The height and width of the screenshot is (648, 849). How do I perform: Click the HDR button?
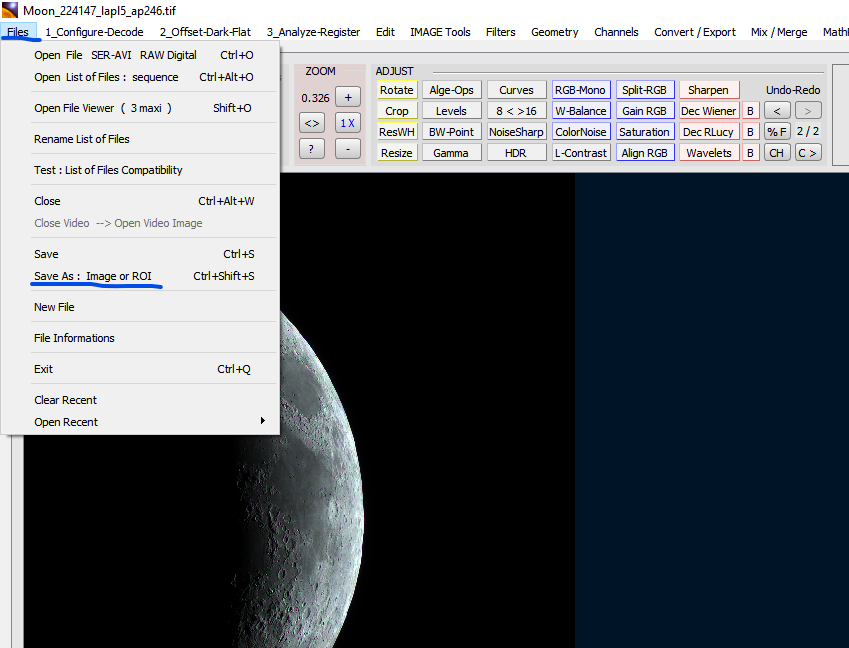pyautogui.click(x=517, y=153)
